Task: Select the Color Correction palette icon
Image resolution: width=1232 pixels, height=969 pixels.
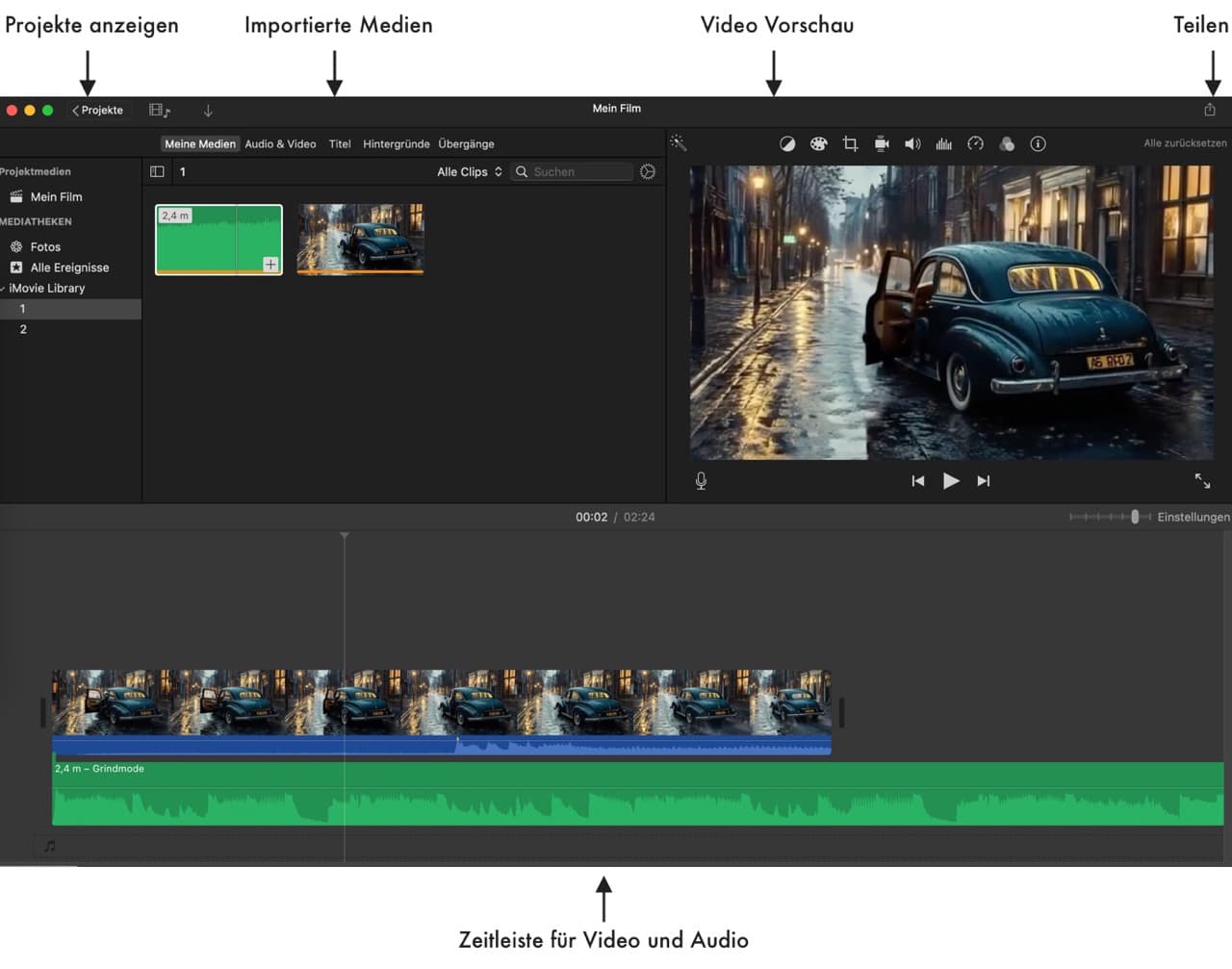Action: [818, 142]
